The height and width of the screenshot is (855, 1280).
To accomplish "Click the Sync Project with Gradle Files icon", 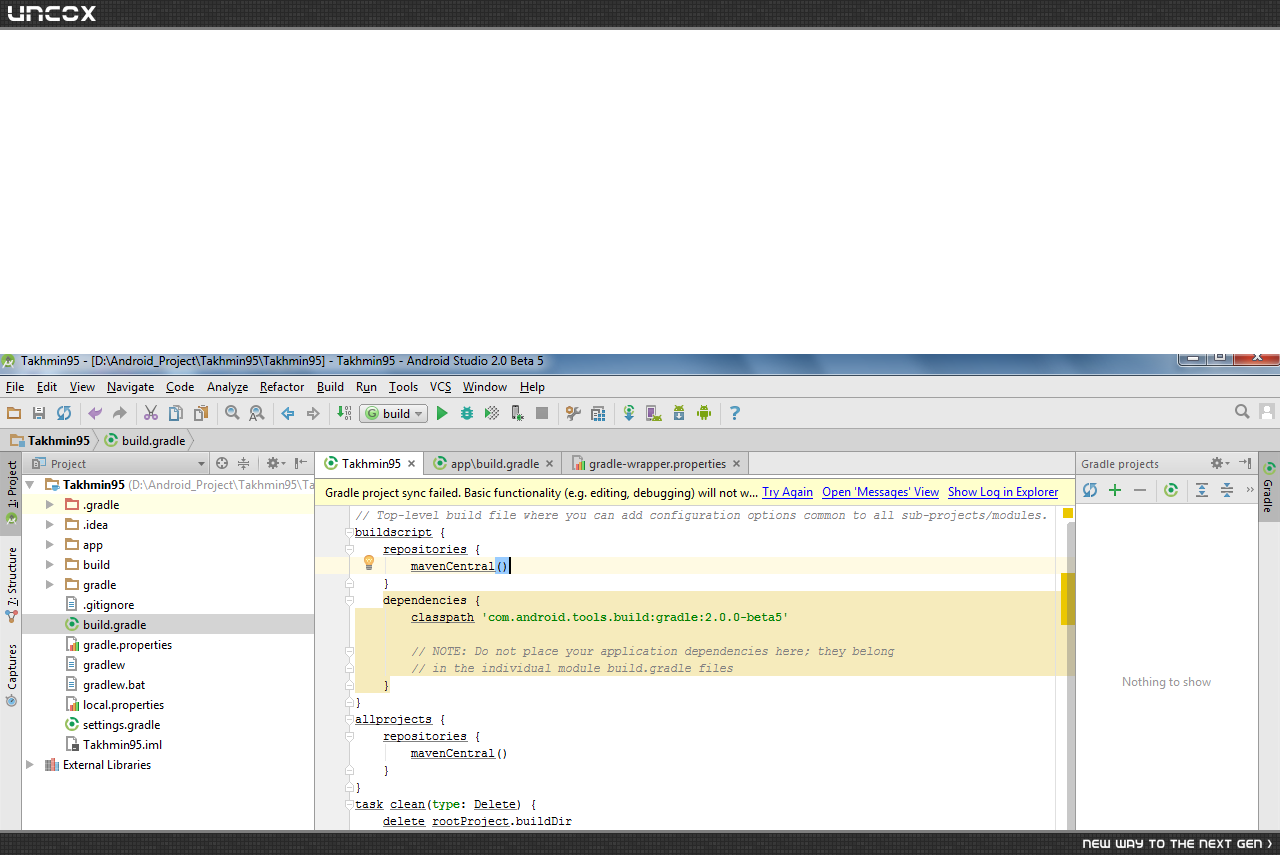I will (629, 413).
